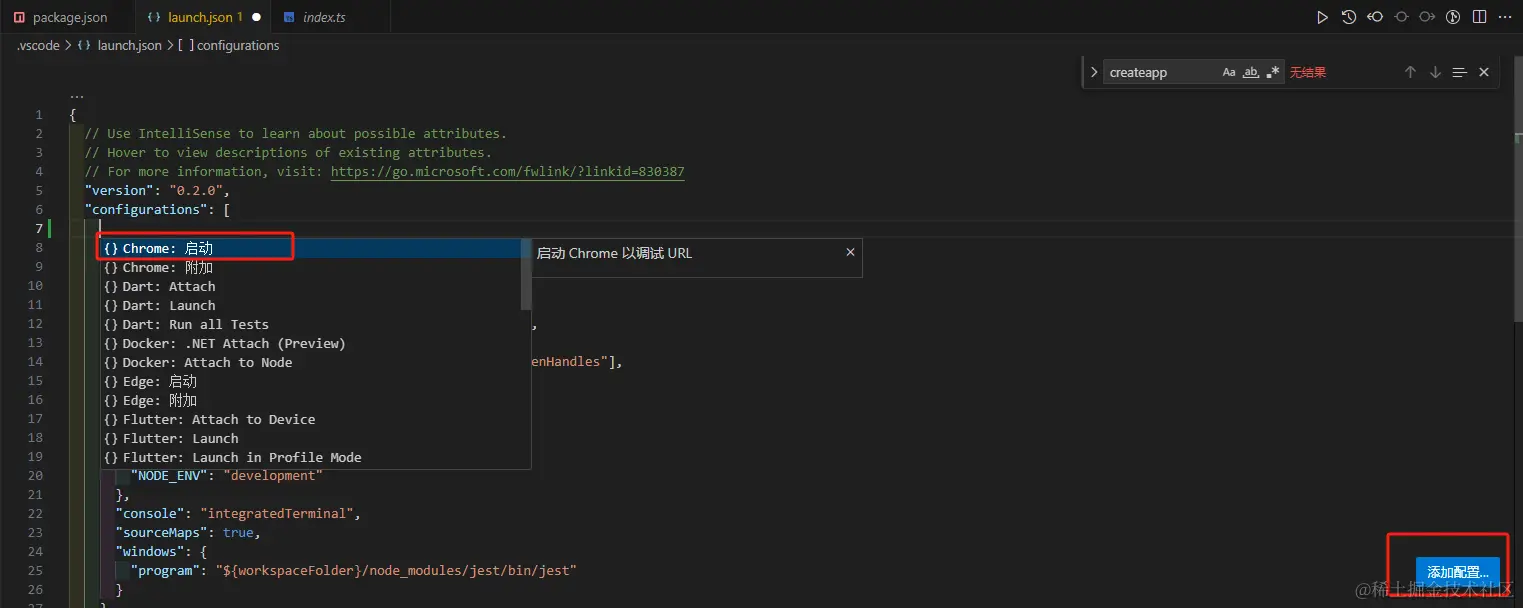
Task: Click the "integratedTerminal" value
Action: 277,513
